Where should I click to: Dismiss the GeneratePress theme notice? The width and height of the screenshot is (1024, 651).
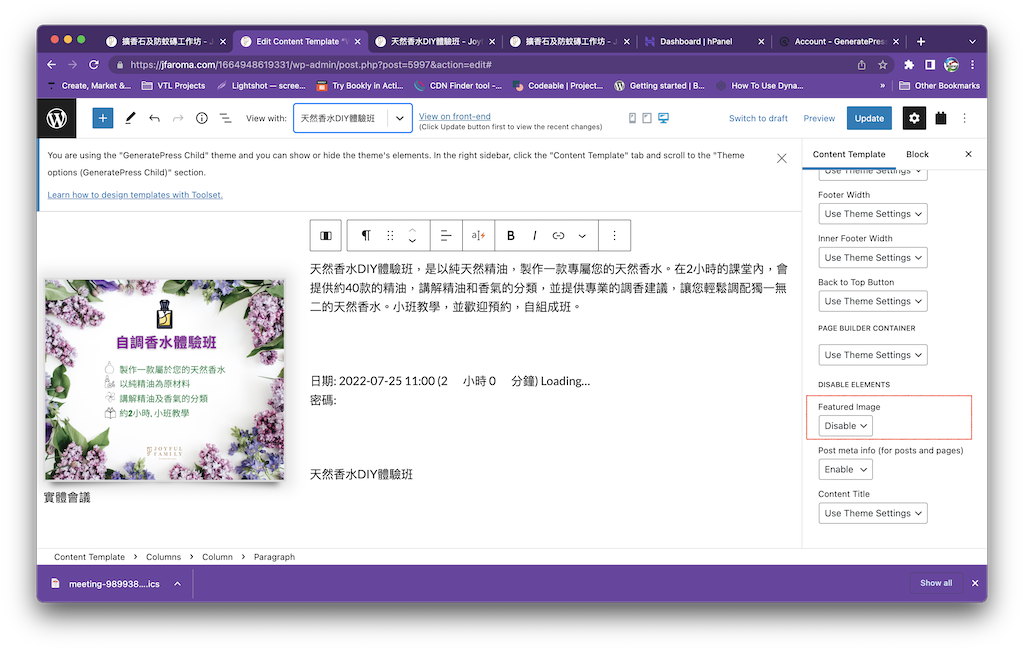782,159
